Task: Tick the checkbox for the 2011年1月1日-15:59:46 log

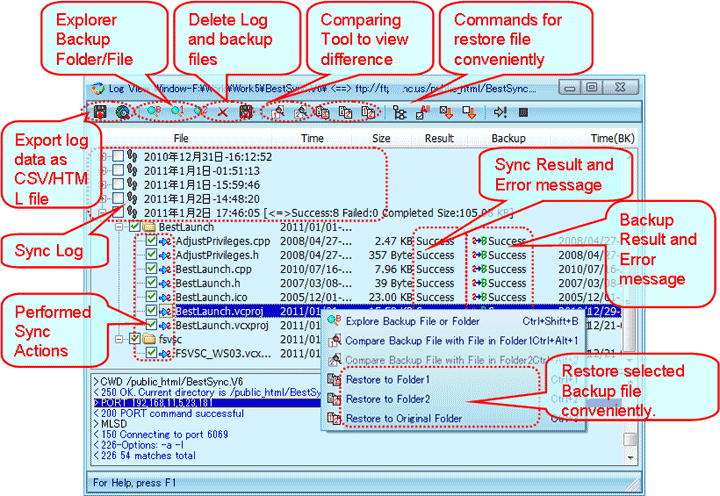Action: [x=118, y=185]
